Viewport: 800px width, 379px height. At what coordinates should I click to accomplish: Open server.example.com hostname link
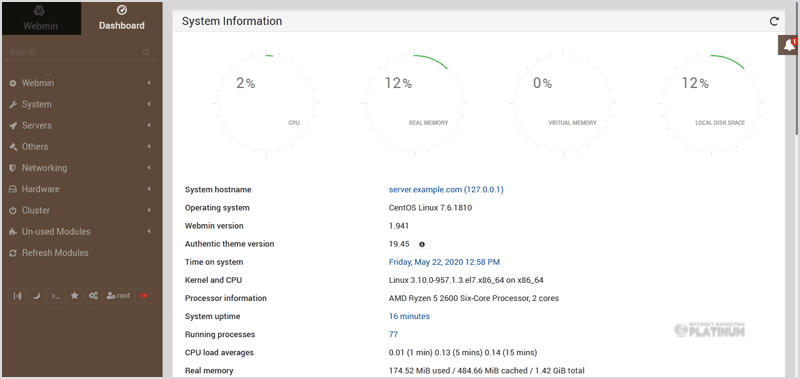pyautogui.click(x=446, y=190)
